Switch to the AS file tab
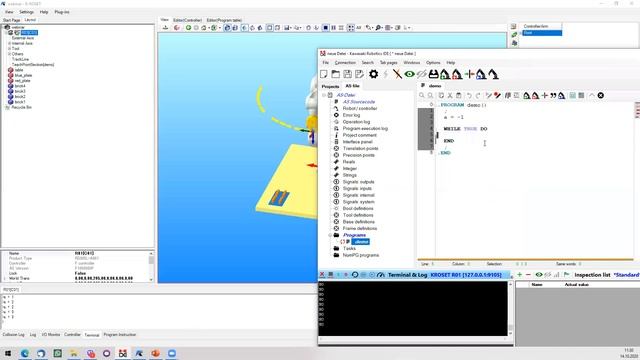 coord(352,86)
